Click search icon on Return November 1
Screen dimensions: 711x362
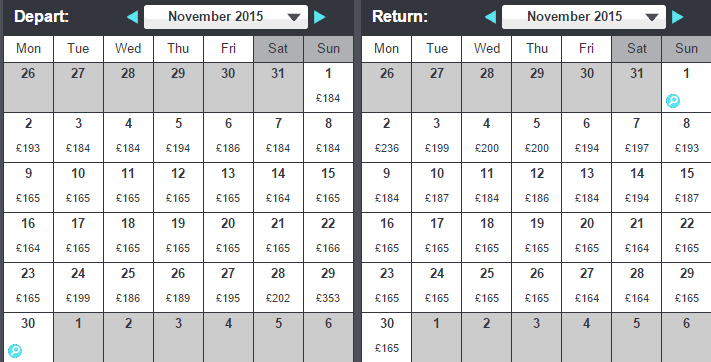pos(673,101)
